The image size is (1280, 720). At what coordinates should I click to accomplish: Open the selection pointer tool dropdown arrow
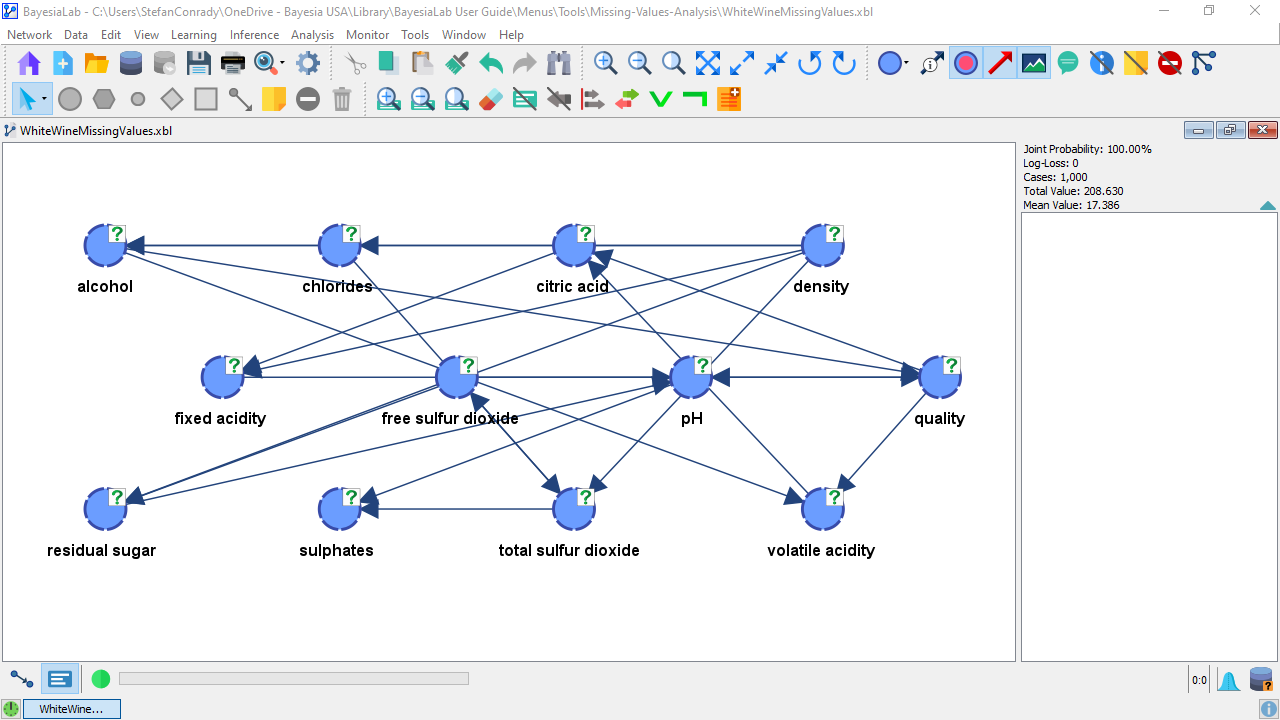pos(45,99)
